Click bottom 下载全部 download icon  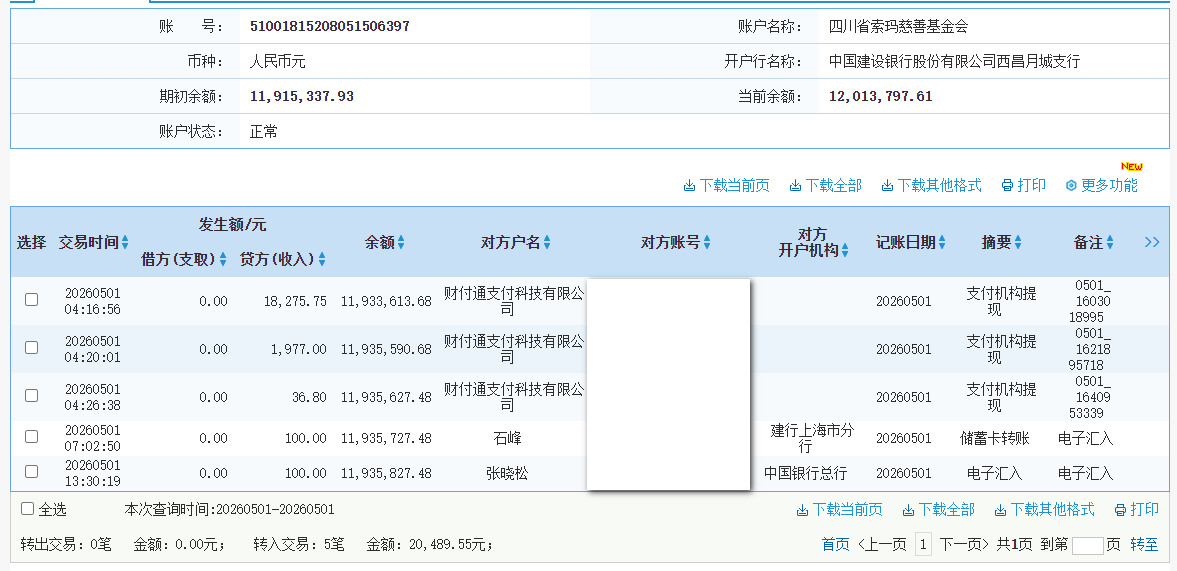[908, 510]
